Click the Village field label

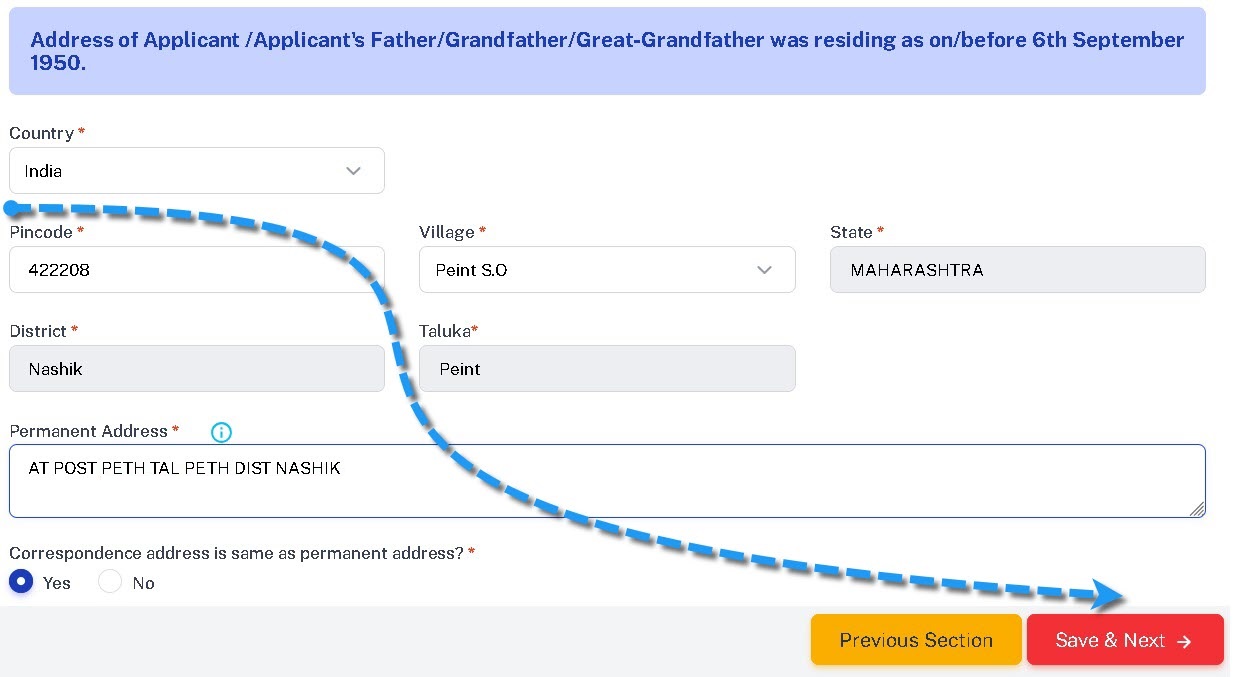click(447, 232)
